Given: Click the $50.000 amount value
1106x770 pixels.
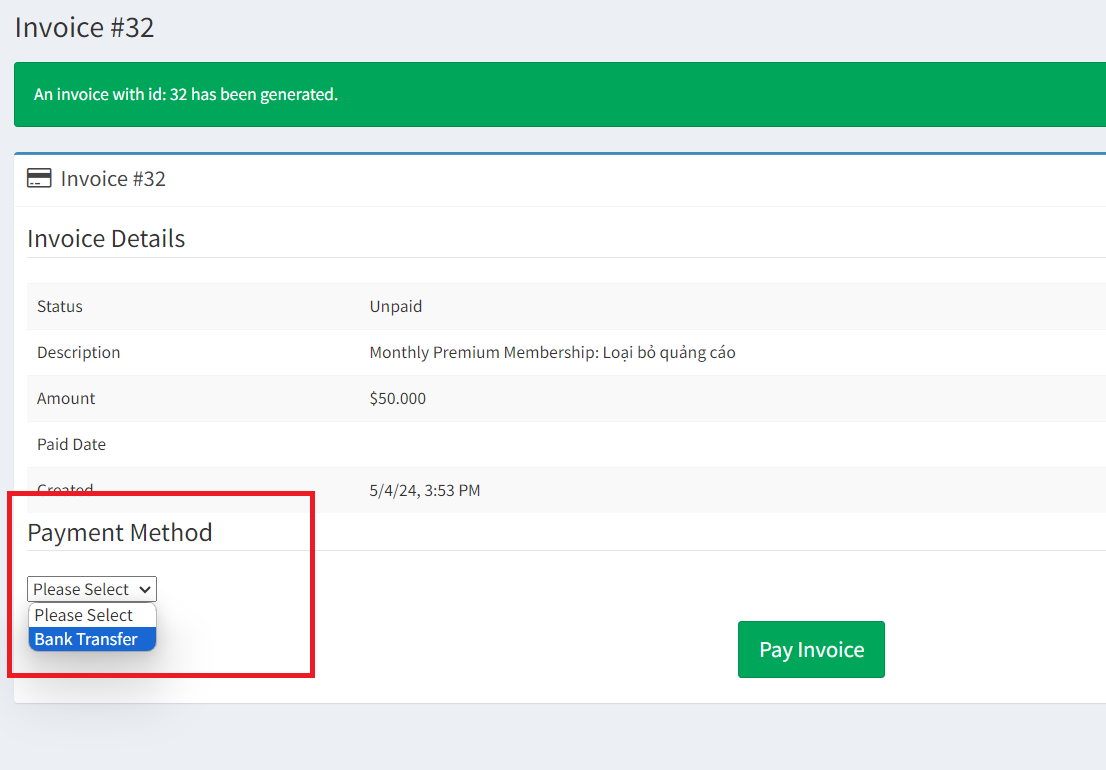Looking at the screenshot, I should 398,398.
